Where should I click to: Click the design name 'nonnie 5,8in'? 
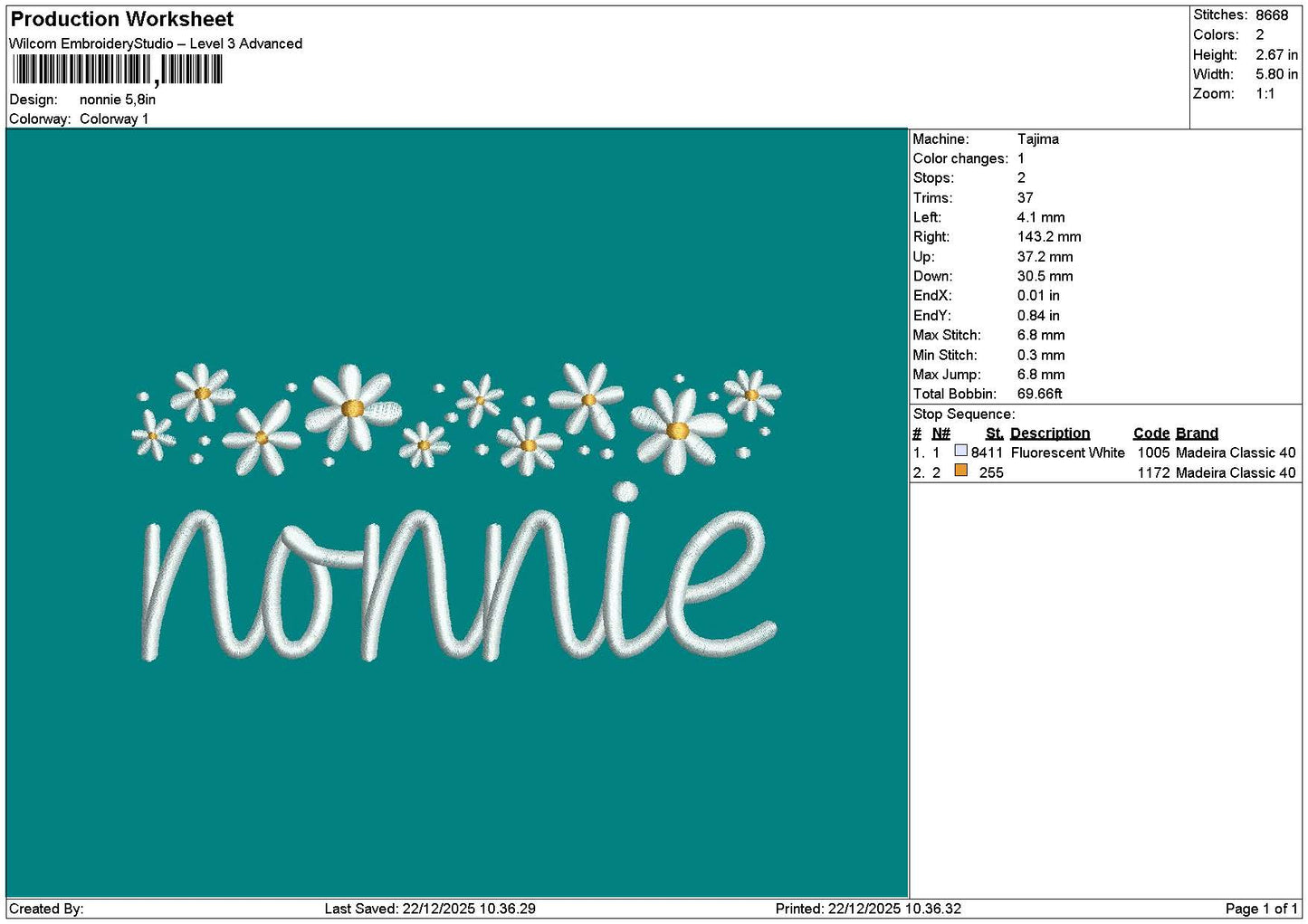click(118, 100)
